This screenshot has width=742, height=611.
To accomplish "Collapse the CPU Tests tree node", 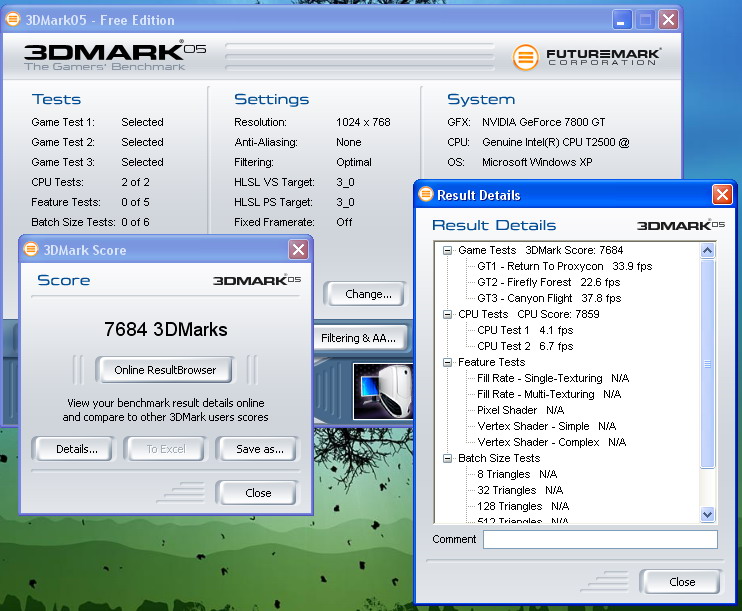I will [447, 314].
